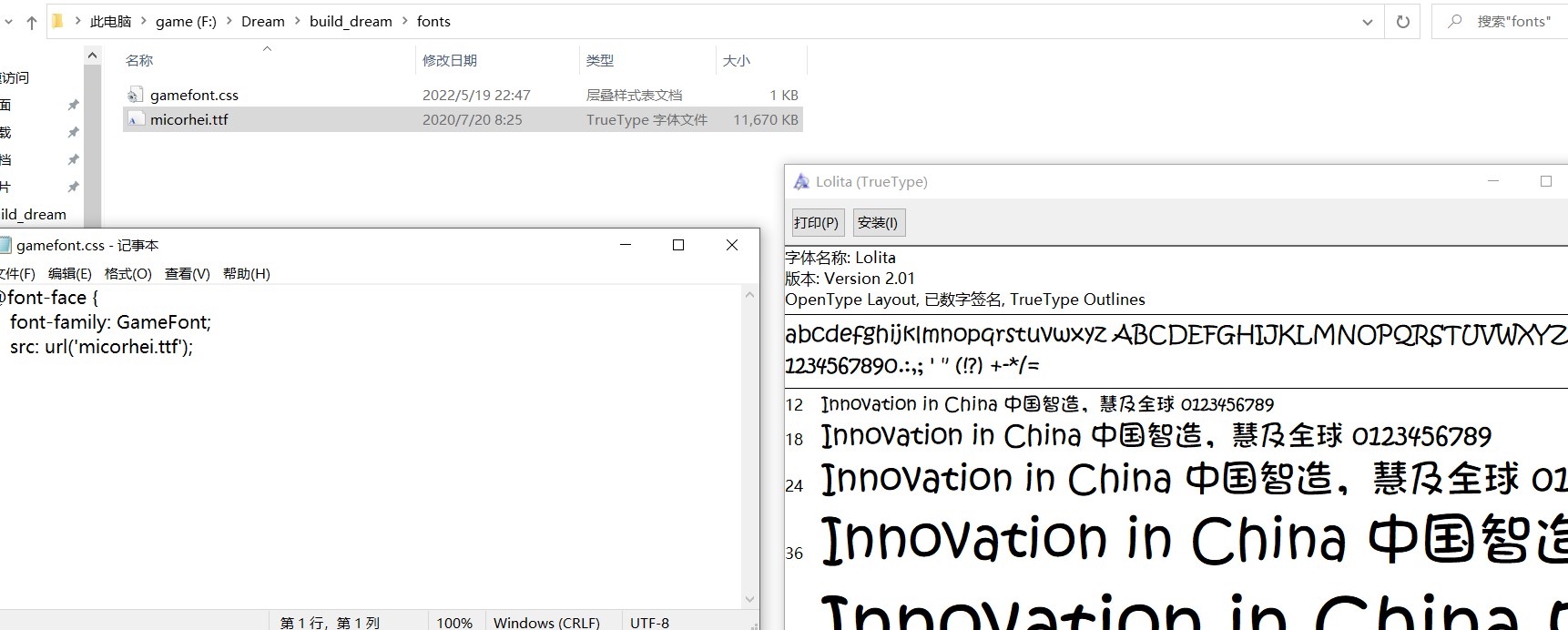Go to Dream in the breadcrumb
Viewport: 1568px width, 630px height.
263,21
